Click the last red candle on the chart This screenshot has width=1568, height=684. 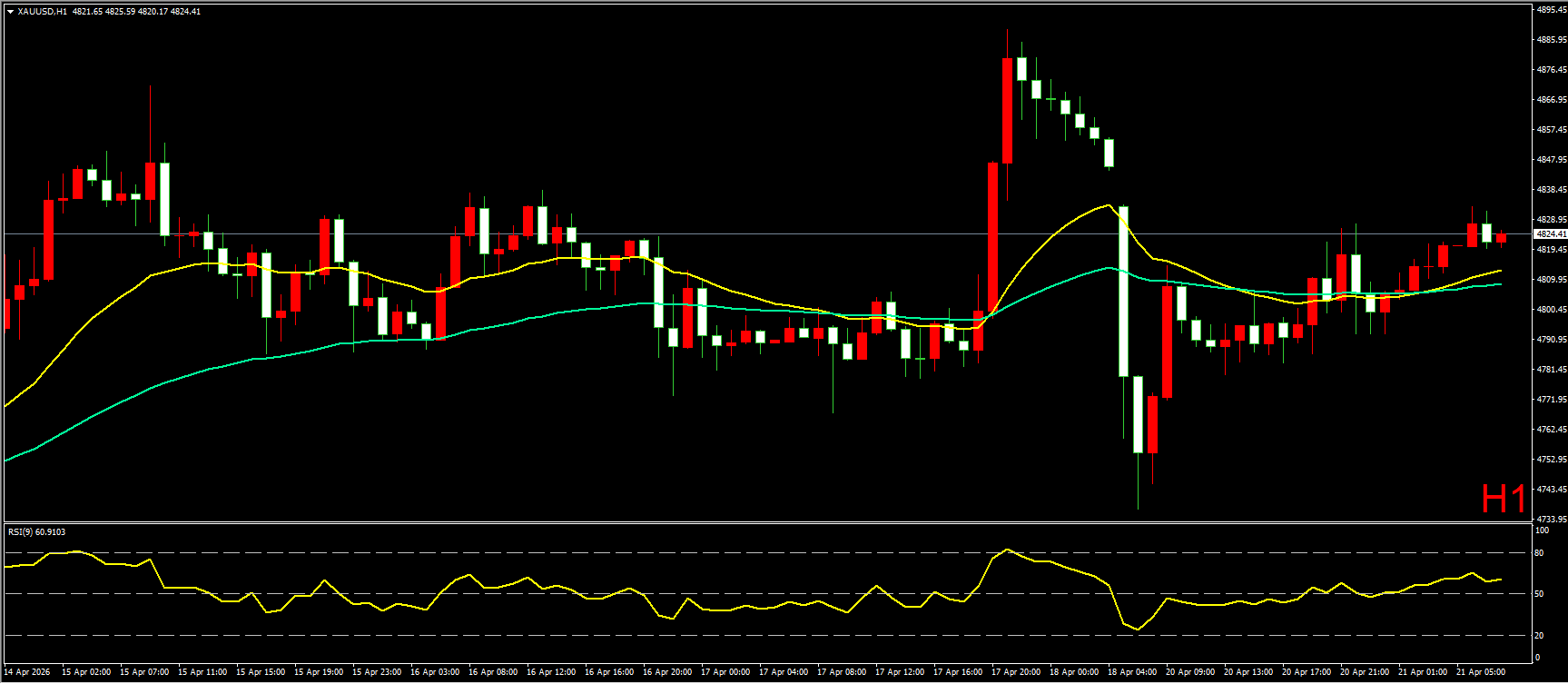[x=1502, y=238]
